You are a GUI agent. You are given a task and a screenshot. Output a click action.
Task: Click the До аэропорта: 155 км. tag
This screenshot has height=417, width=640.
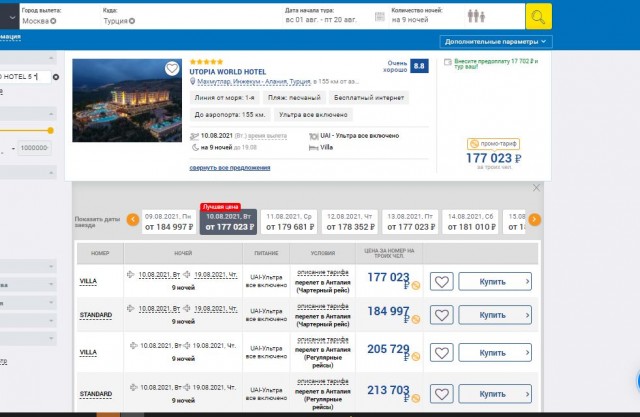(230, 115)
